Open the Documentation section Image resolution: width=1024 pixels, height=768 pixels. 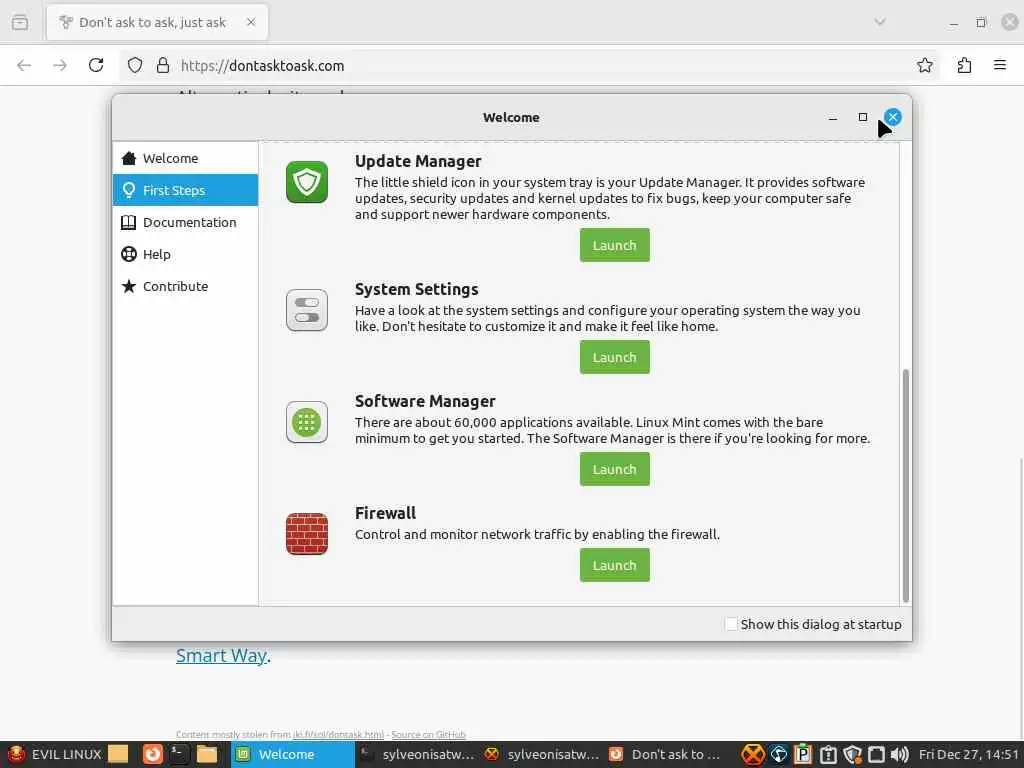pyautogui.click(x=185, y=222)
